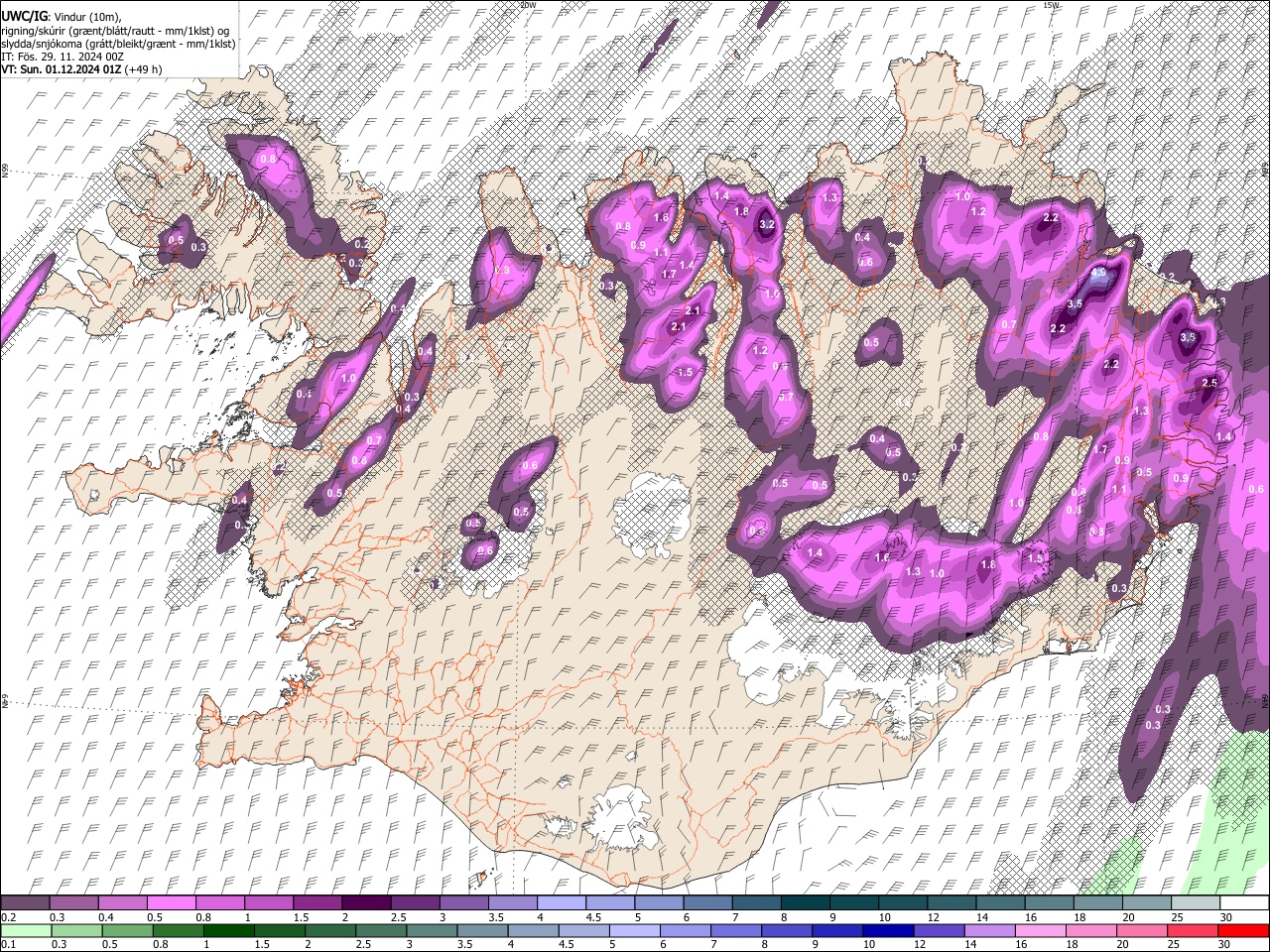Pick the 14–16 grey-teal swatch in top legend row

pos(1001,902)
